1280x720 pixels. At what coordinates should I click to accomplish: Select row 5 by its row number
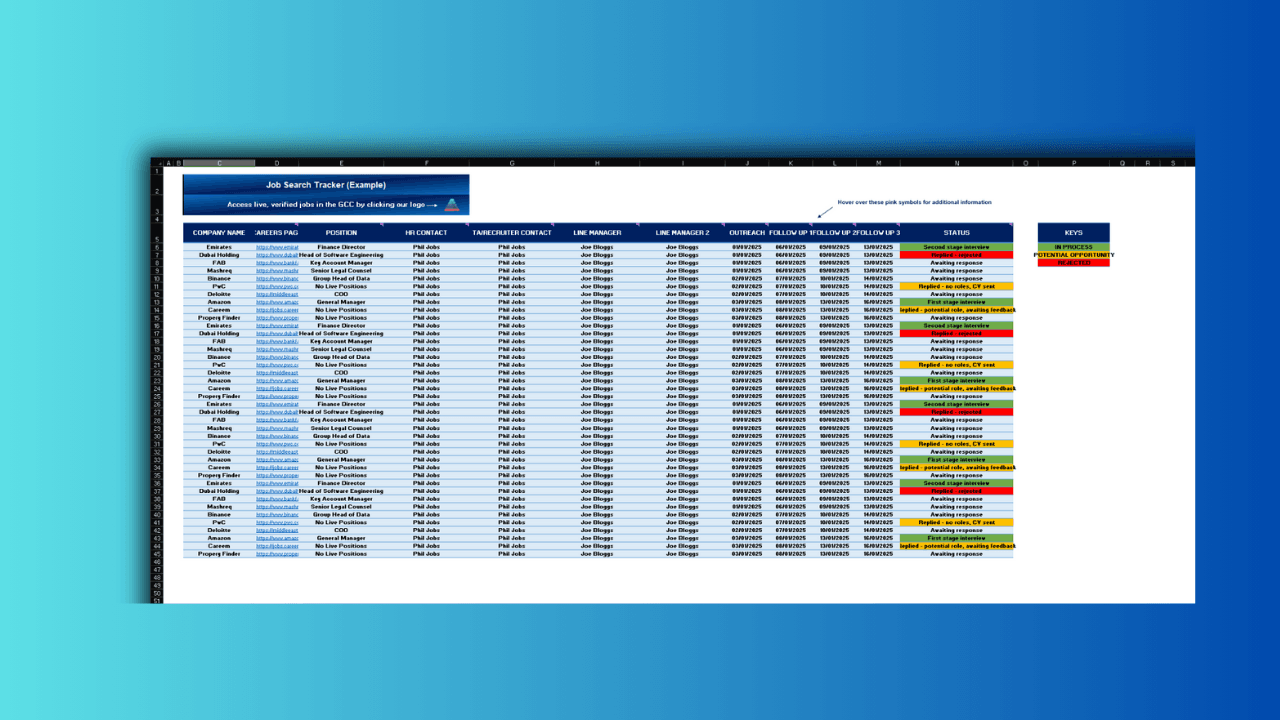pyautogui.click(x=158, y=239)
